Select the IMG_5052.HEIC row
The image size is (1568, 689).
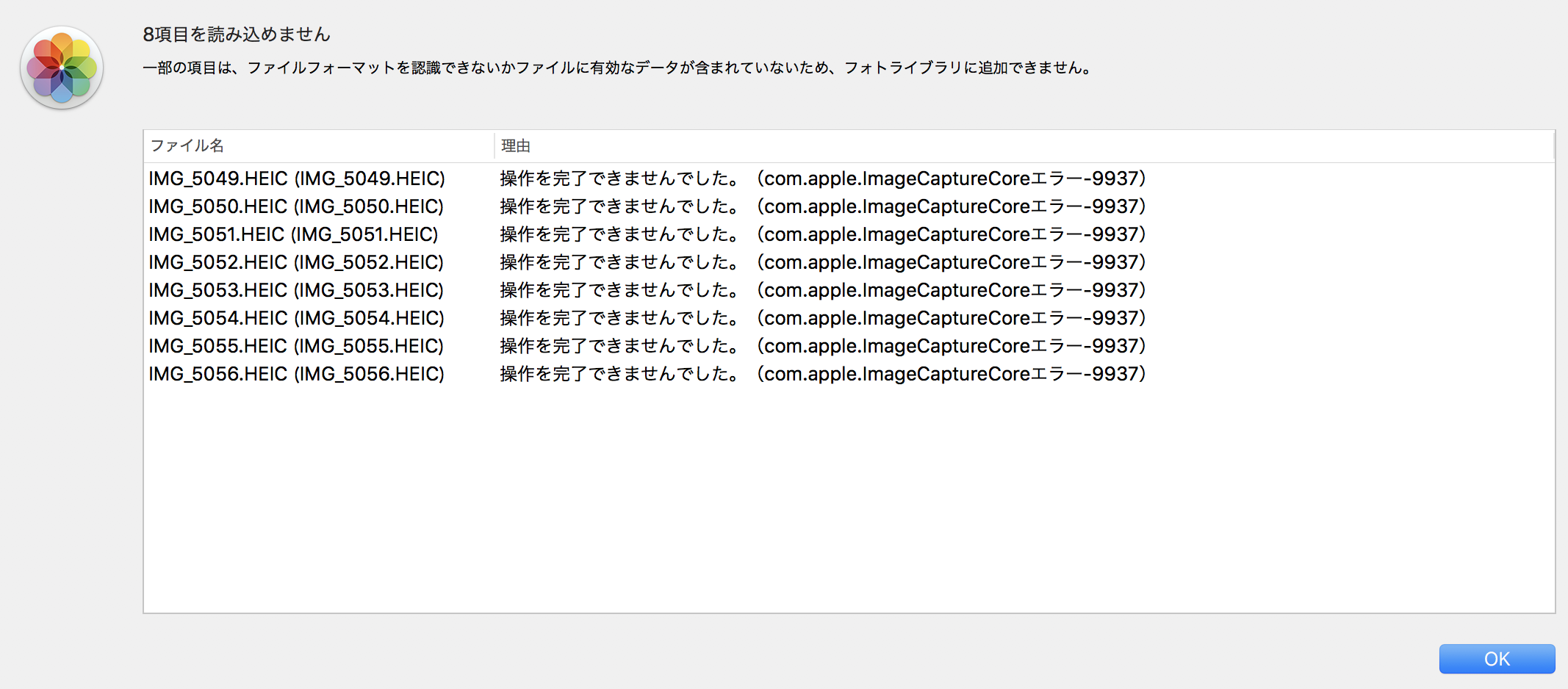(x=296, y=262)
